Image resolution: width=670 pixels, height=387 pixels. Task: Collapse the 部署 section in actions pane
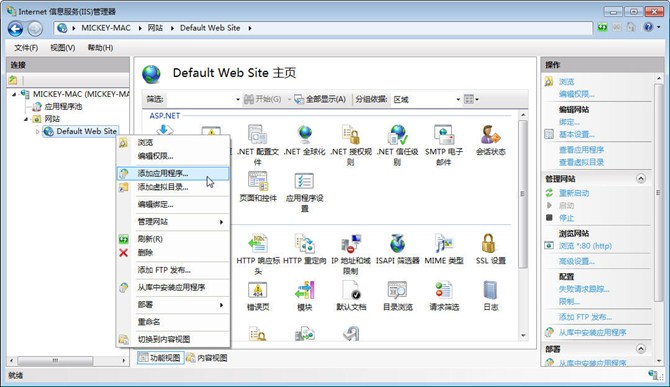click(641, 349)
